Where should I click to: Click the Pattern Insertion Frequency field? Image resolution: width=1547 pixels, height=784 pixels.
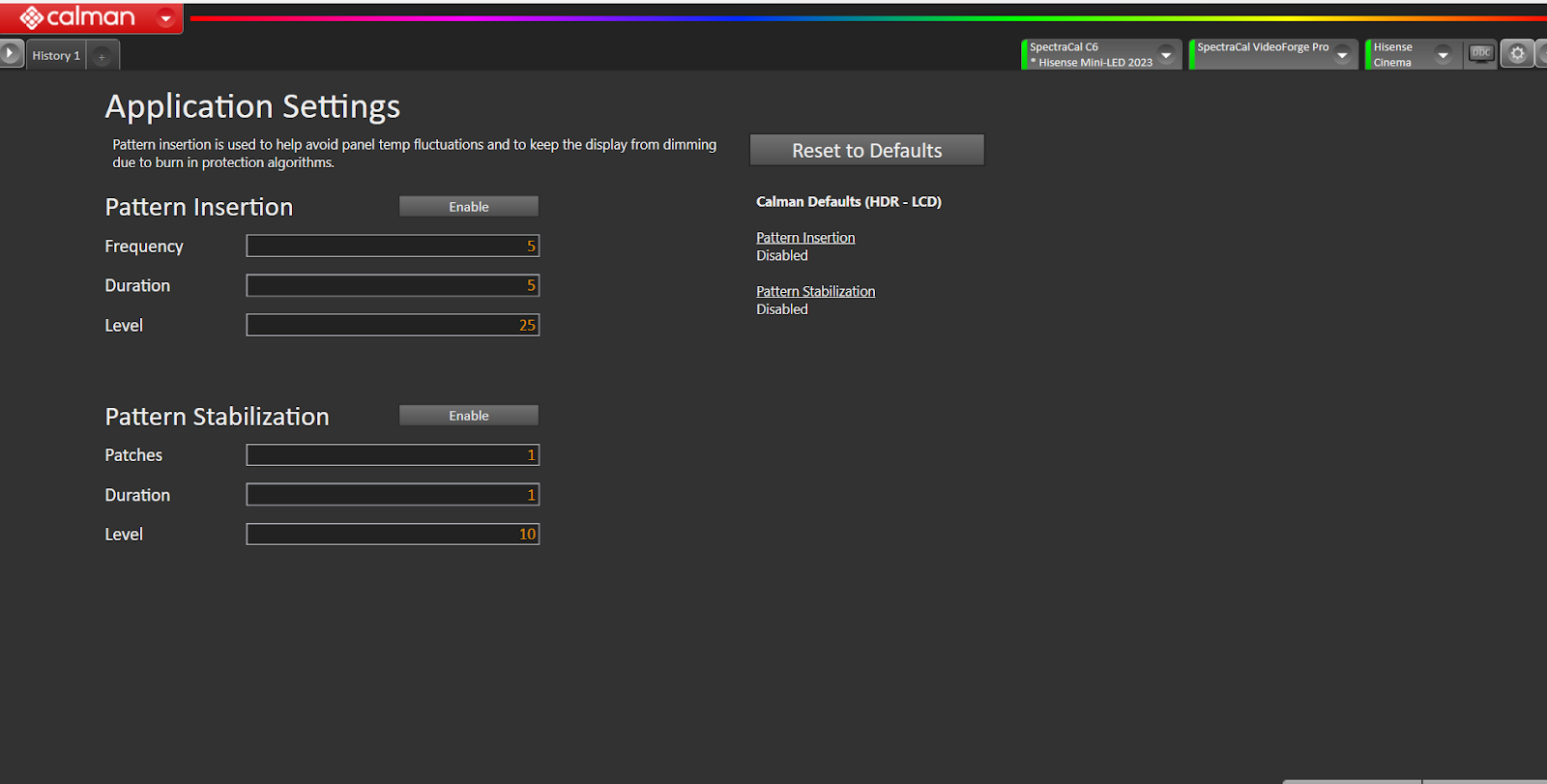pyautogui.click(x=393, y=247)
